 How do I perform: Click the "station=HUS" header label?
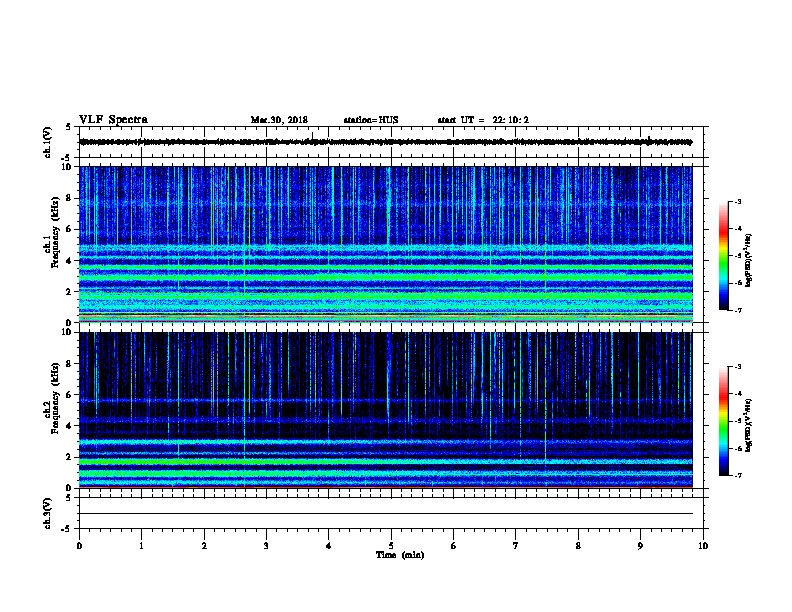pyautogui.click(x=371, y=120)
